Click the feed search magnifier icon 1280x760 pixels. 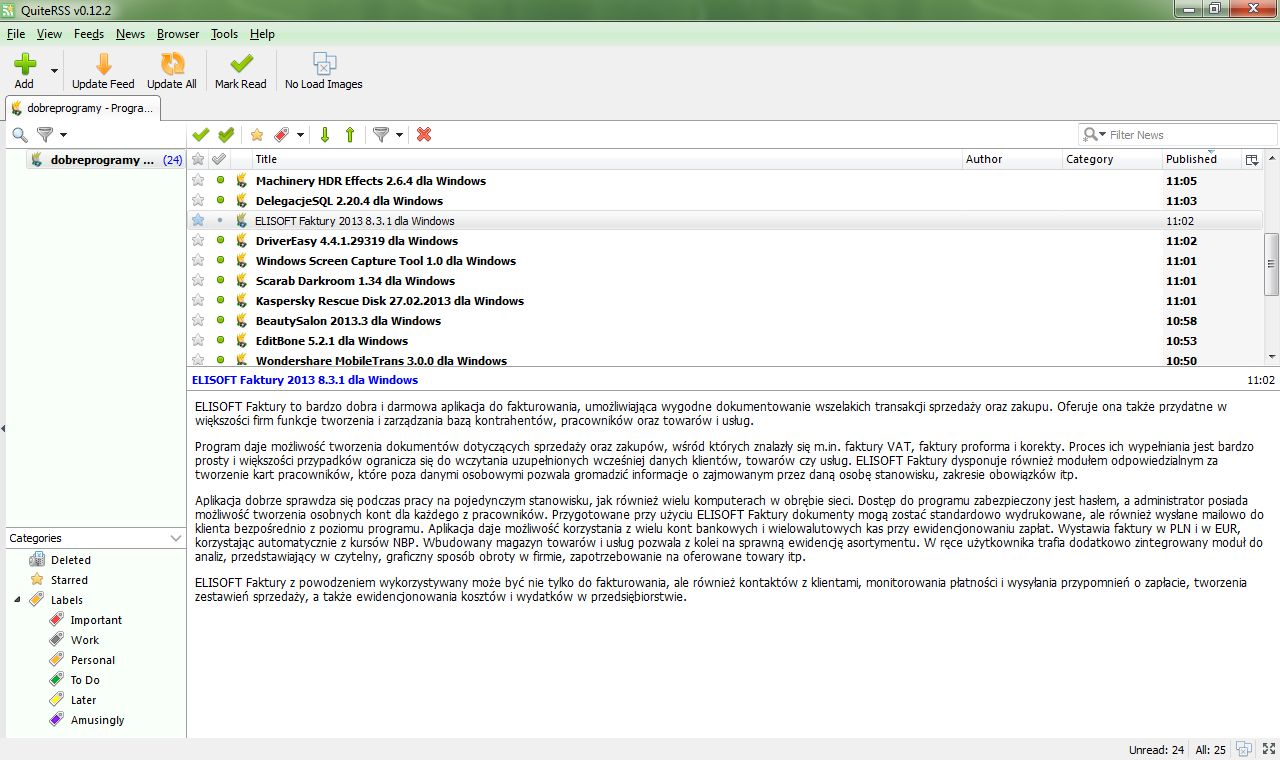tap(20, 135)
